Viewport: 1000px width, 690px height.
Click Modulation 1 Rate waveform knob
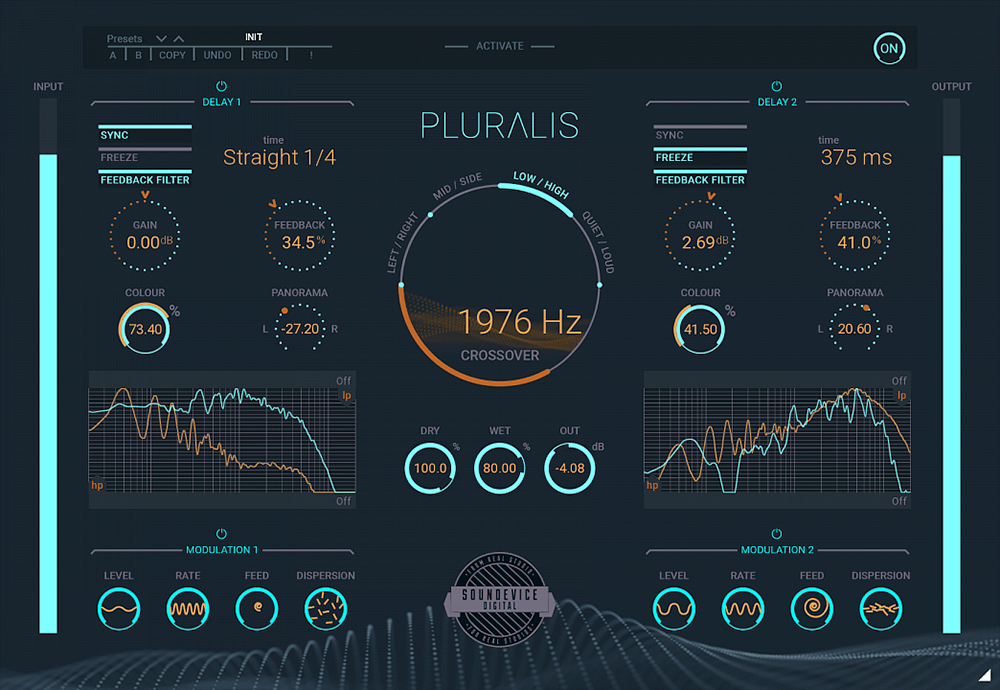tap(188, 609)
